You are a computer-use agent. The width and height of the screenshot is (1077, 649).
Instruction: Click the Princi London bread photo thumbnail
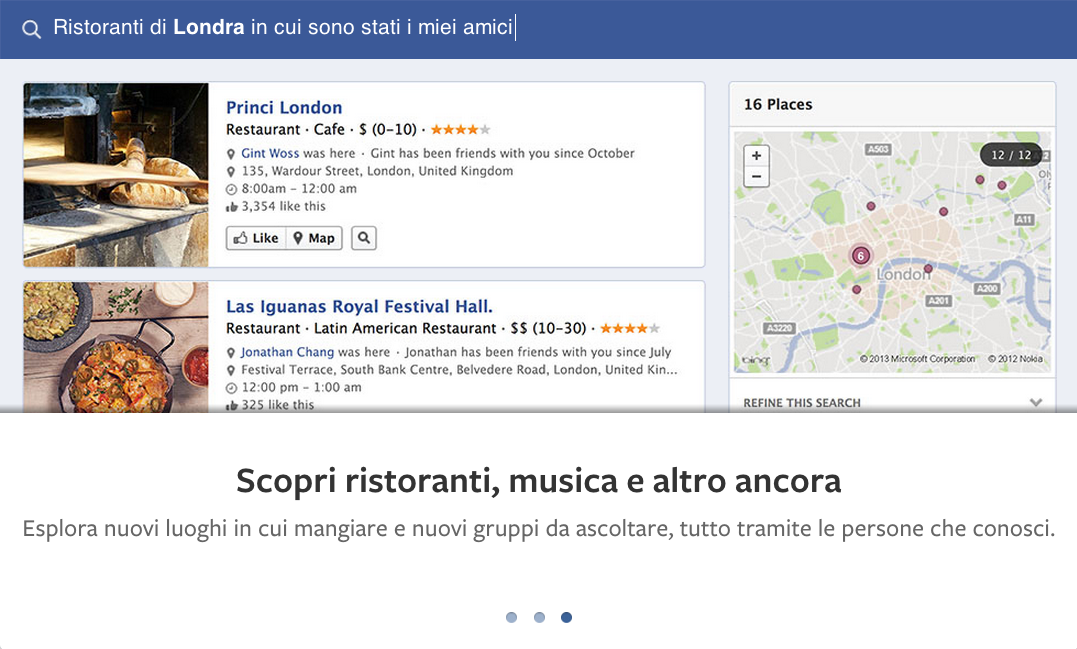pyautogui.click(x=116, y=174)
